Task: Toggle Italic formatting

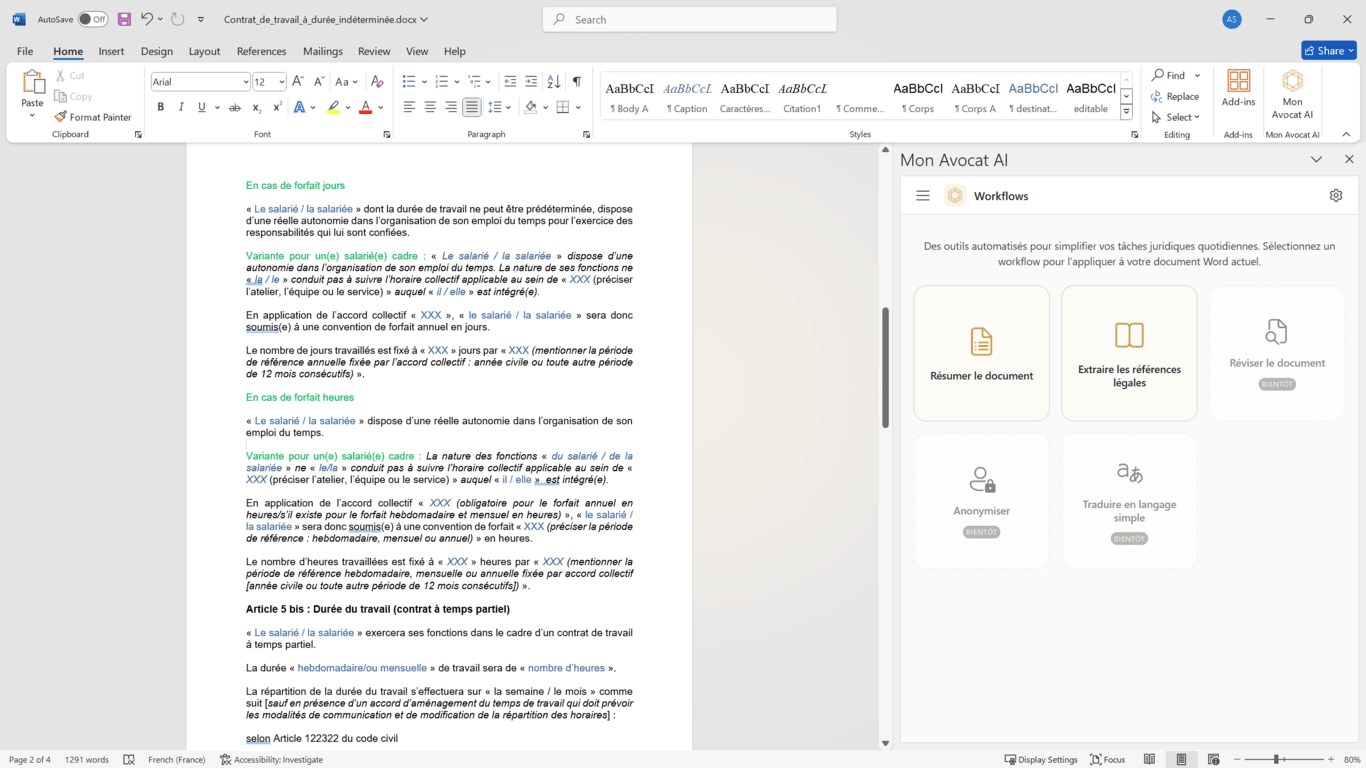Action: point(181,107)
